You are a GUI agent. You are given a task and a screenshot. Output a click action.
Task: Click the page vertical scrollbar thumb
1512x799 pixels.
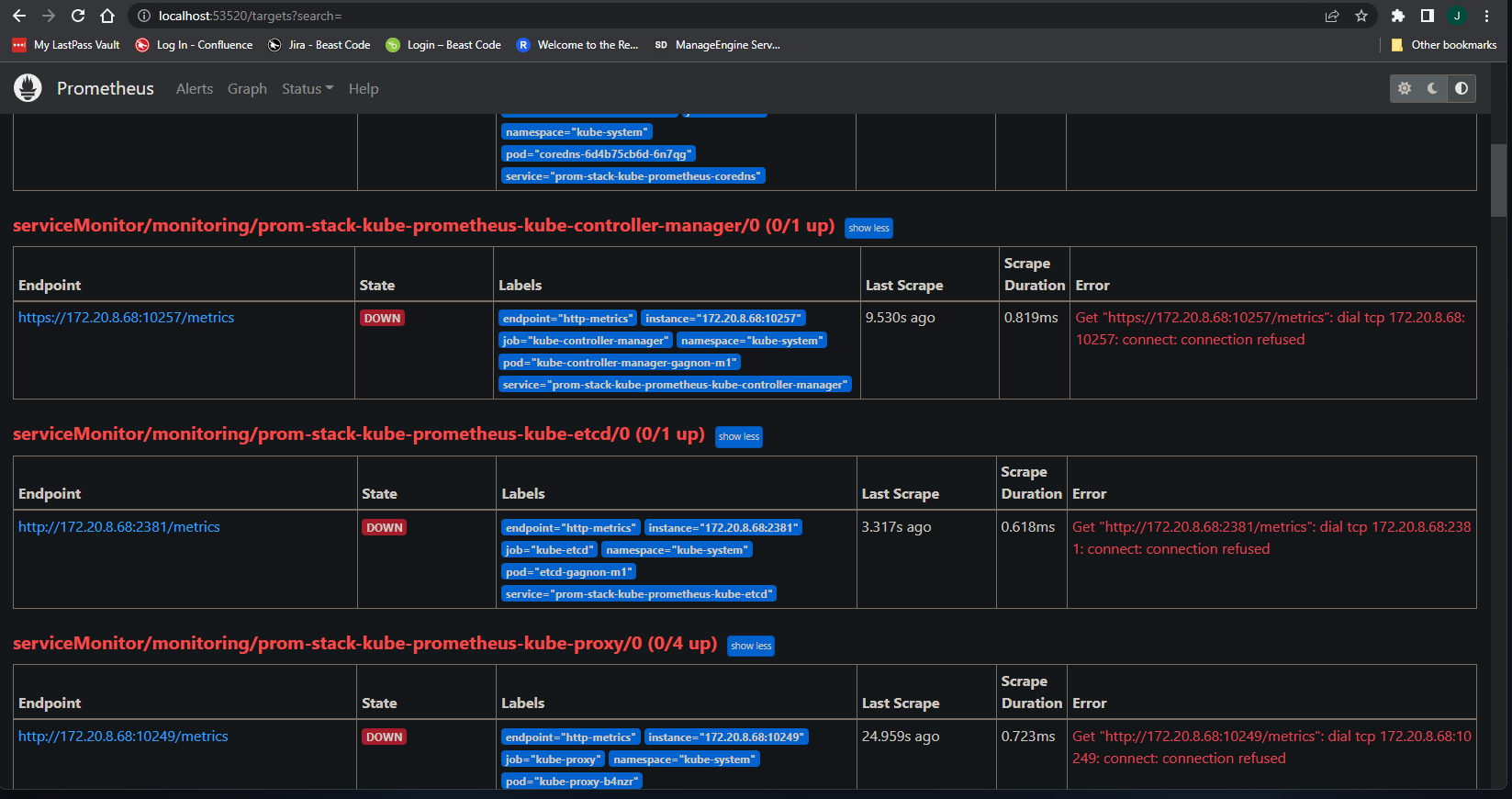click(x=1498, y=180)
